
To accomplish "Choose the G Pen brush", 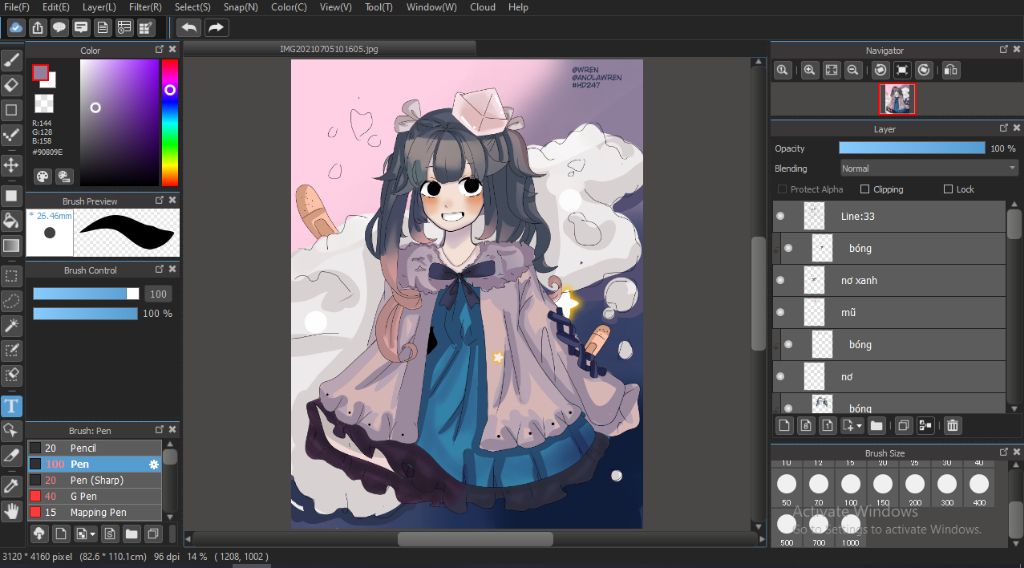I will point(94,496).
